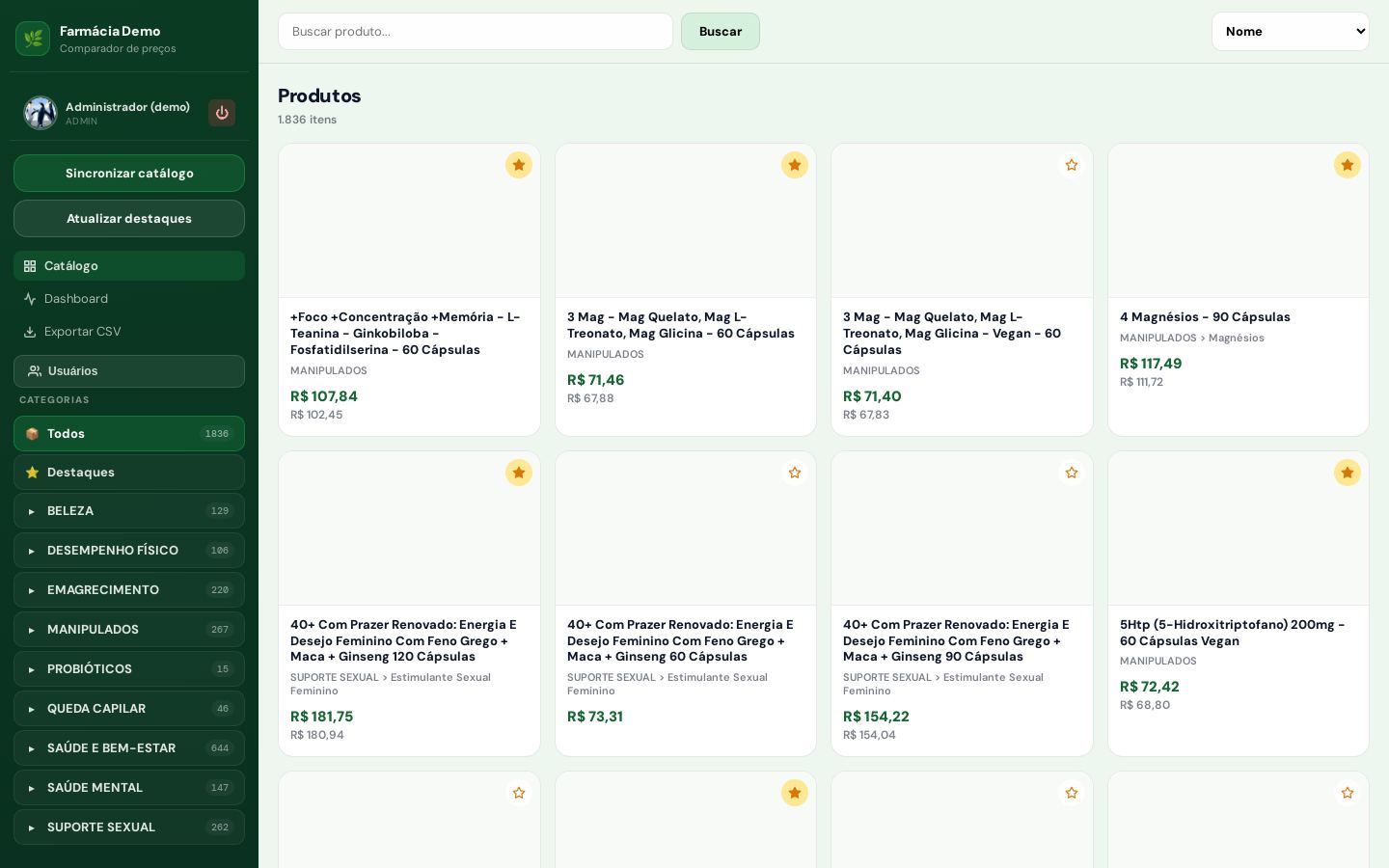Image resolution: width=1389 pixels, height=868 pixels.
Task: Click the Farmácia Demo leaf logo
Action: point(33,39)
